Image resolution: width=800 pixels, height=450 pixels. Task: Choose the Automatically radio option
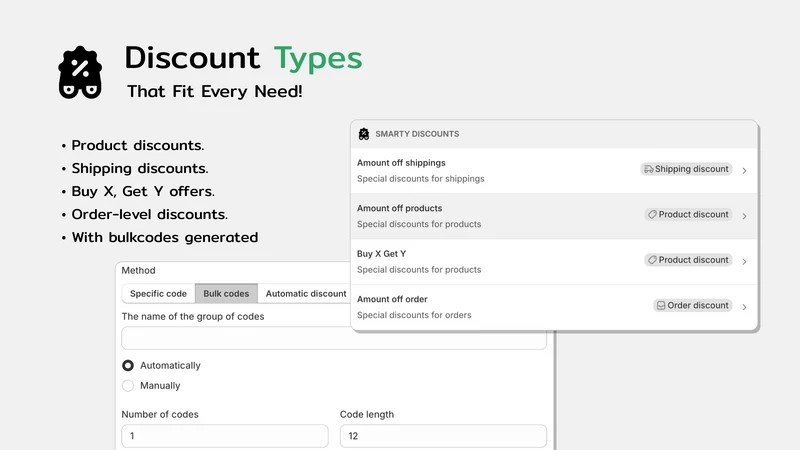128,365
